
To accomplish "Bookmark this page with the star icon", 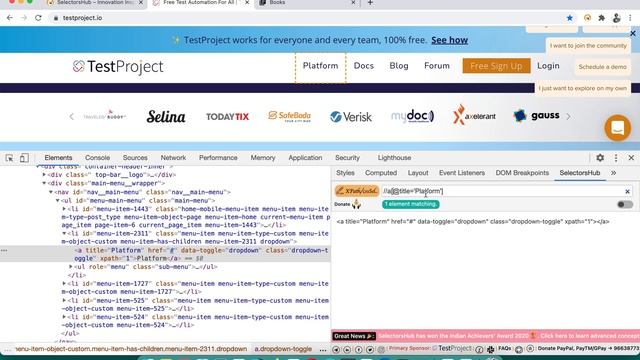I will 570,18.
